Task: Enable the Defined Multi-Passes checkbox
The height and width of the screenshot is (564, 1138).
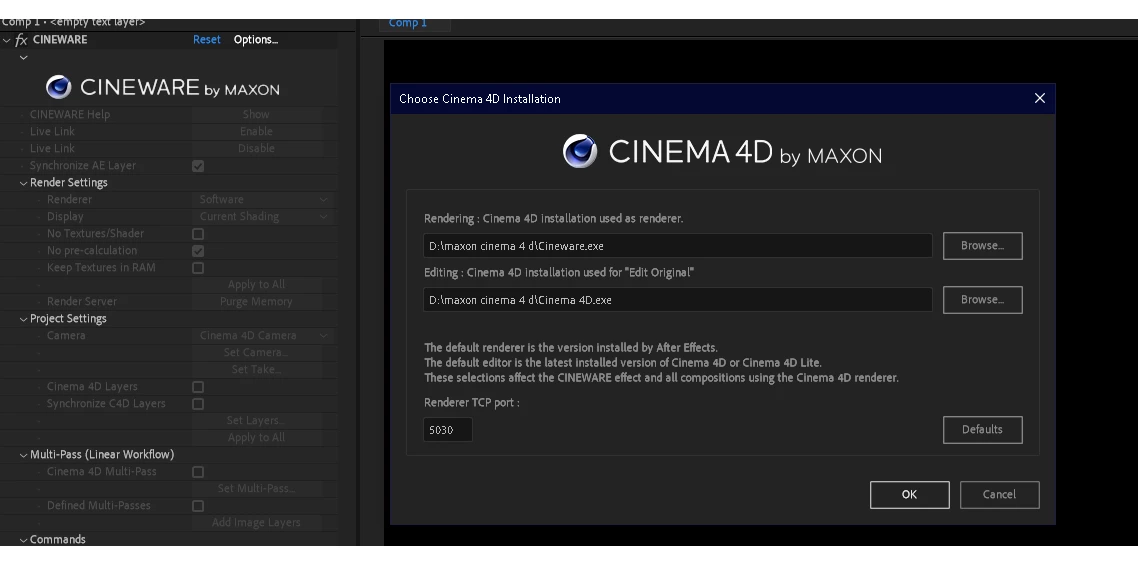Action: click(x=198, y=506)
